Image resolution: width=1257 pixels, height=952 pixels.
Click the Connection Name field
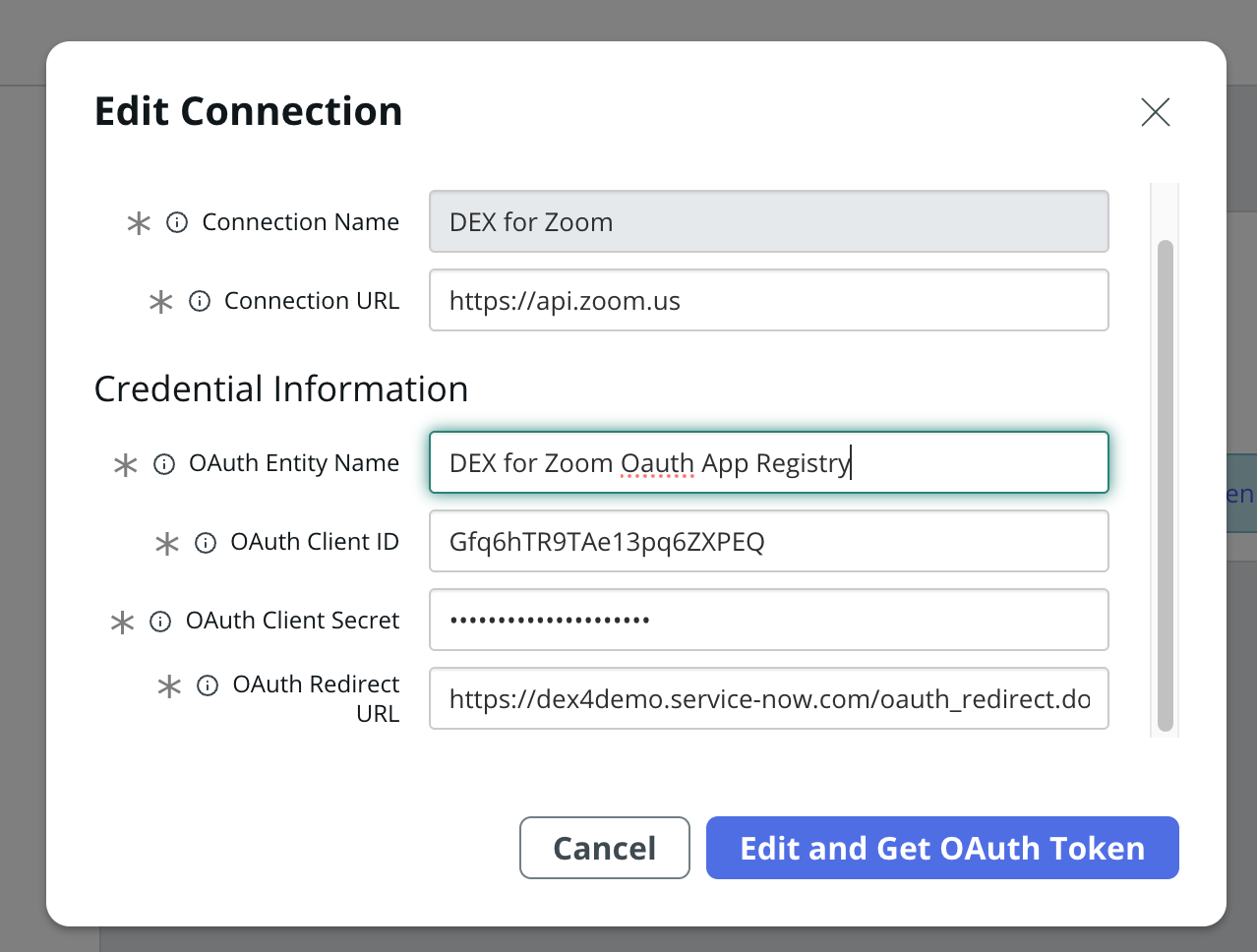(x=769, y=221)
